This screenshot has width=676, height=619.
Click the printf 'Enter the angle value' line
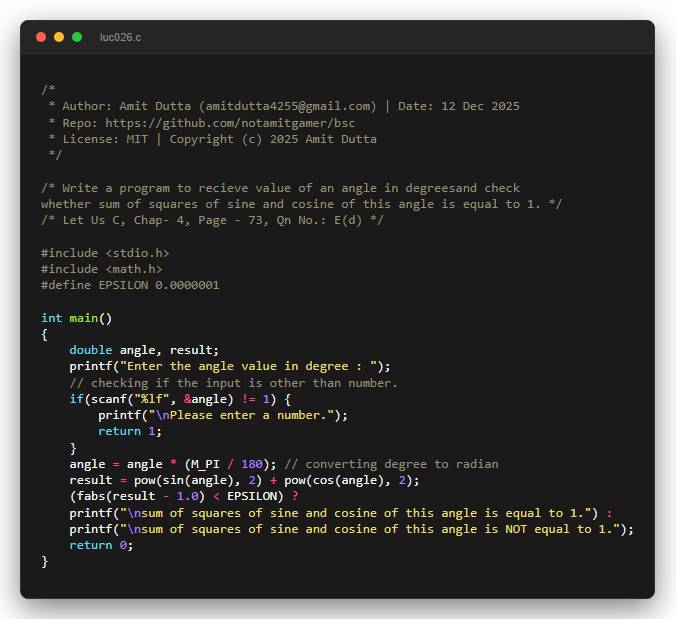pos(230,366)
